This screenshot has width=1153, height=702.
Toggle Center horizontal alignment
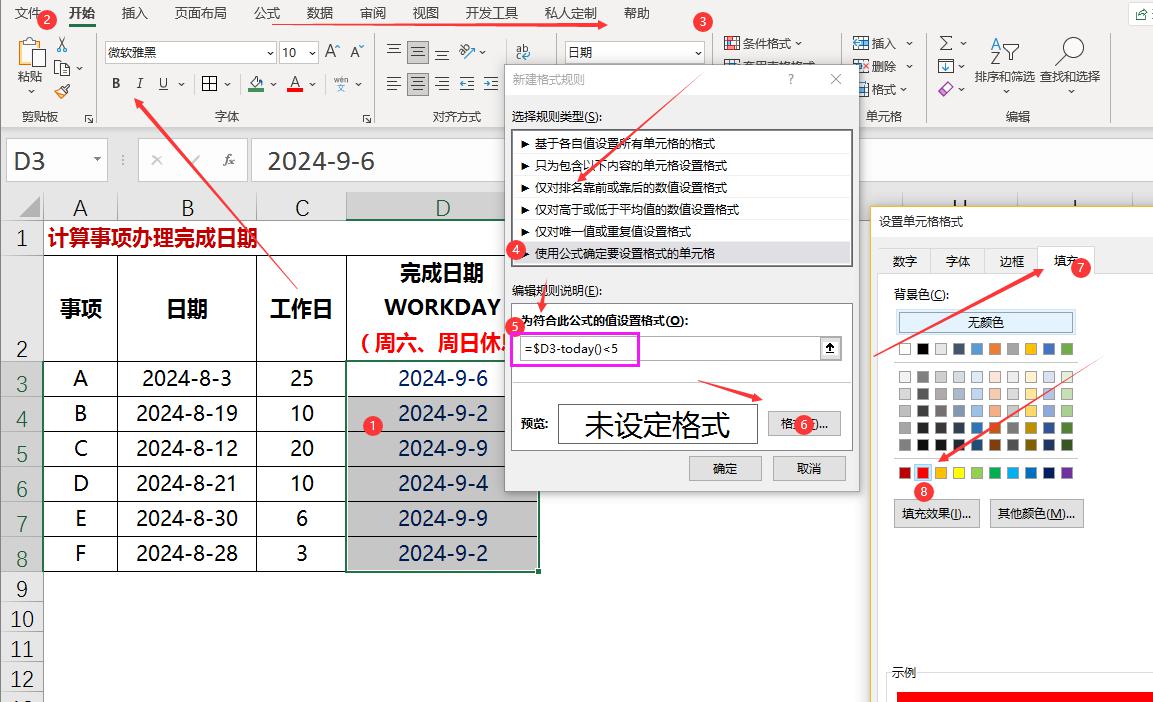tap(418, 84)
